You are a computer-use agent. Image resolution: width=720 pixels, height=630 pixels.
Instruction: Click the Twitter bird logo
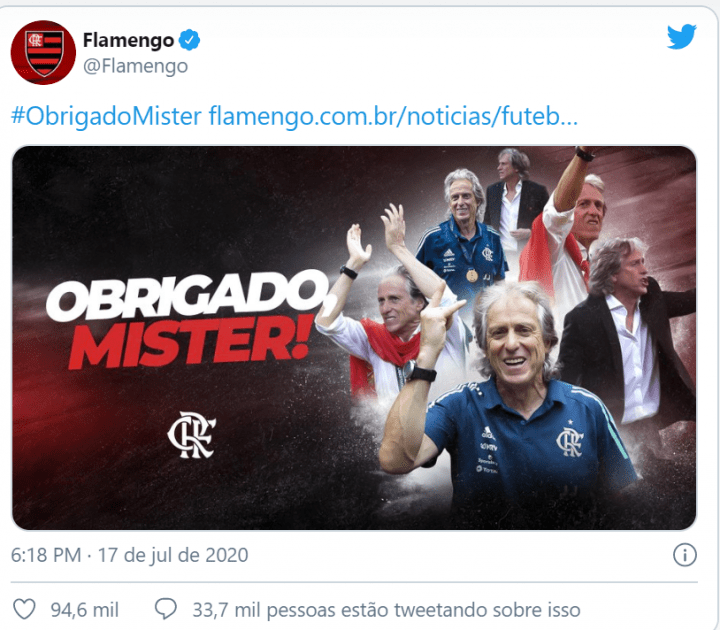point(681,36)
